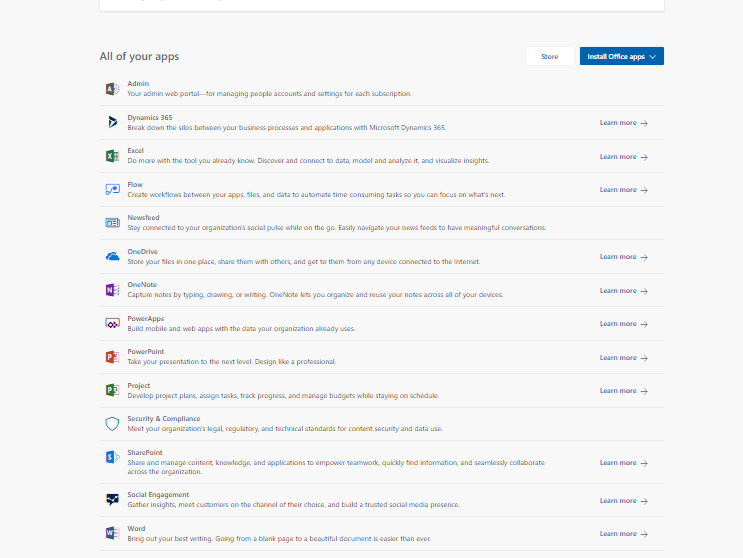Click the purple OneNote icon
The height and width of the screenshot is (558, 743).
(112, 290)
